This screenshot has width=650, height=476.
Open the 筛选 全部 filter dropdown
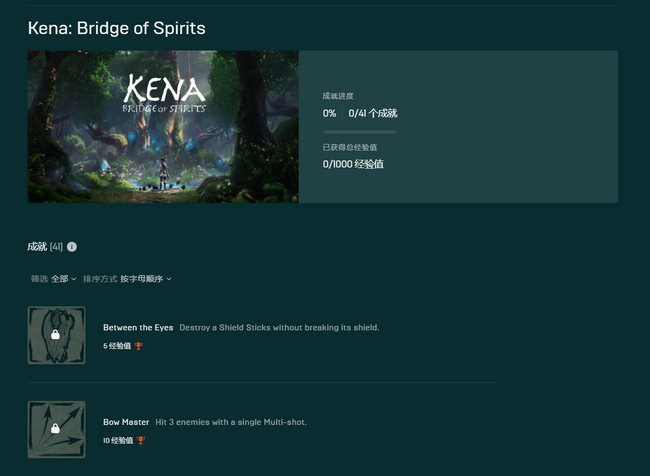(53, 279)
